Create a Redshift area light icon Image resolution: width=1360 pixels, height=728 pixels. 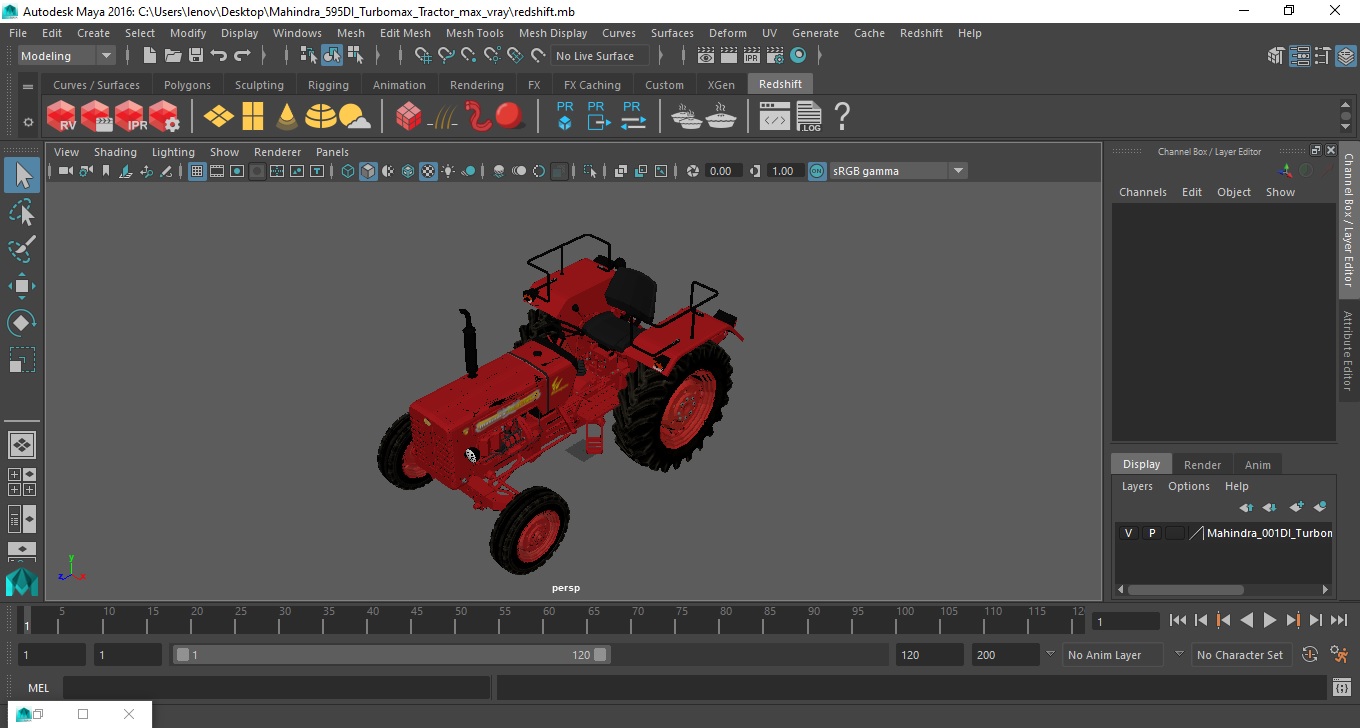219,117
